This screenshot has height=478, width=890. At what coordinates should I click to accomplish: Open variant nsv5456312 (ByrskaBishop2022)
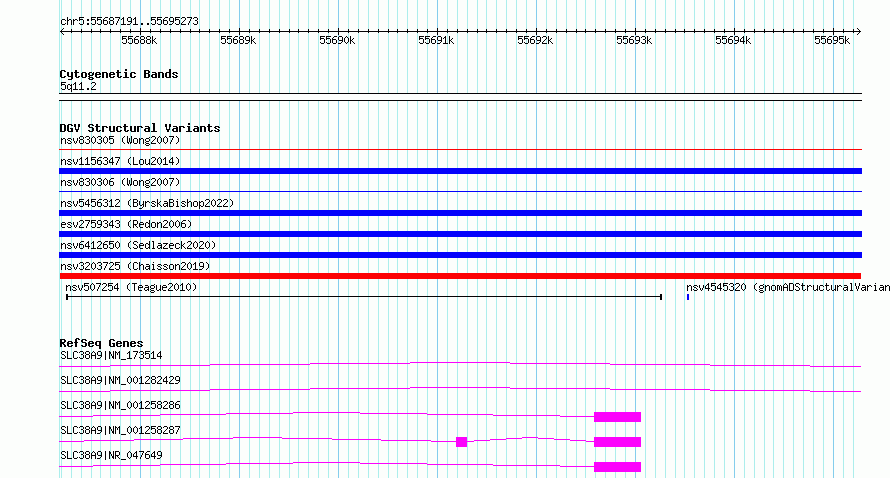[x=147, y=203]
